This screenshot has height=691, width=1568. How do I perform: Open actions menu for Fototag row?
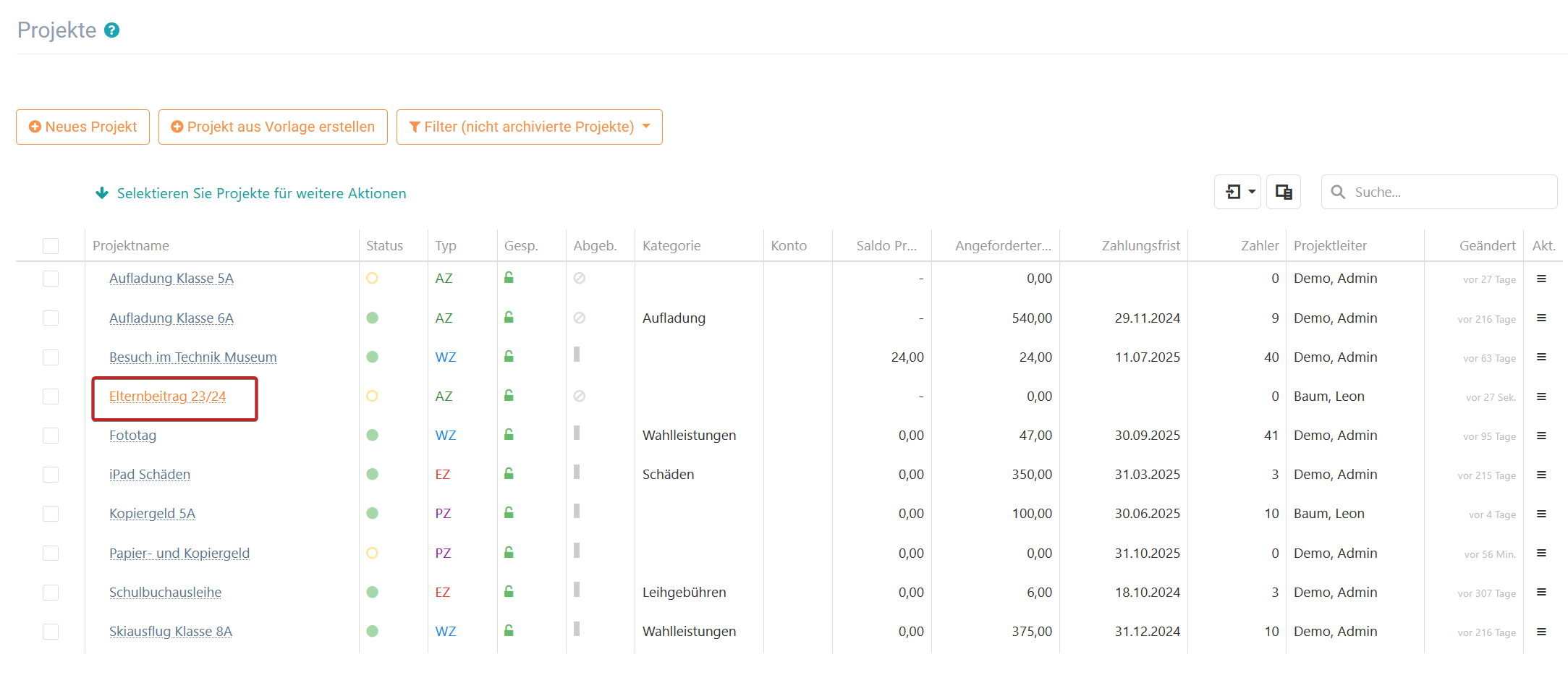1541,436
